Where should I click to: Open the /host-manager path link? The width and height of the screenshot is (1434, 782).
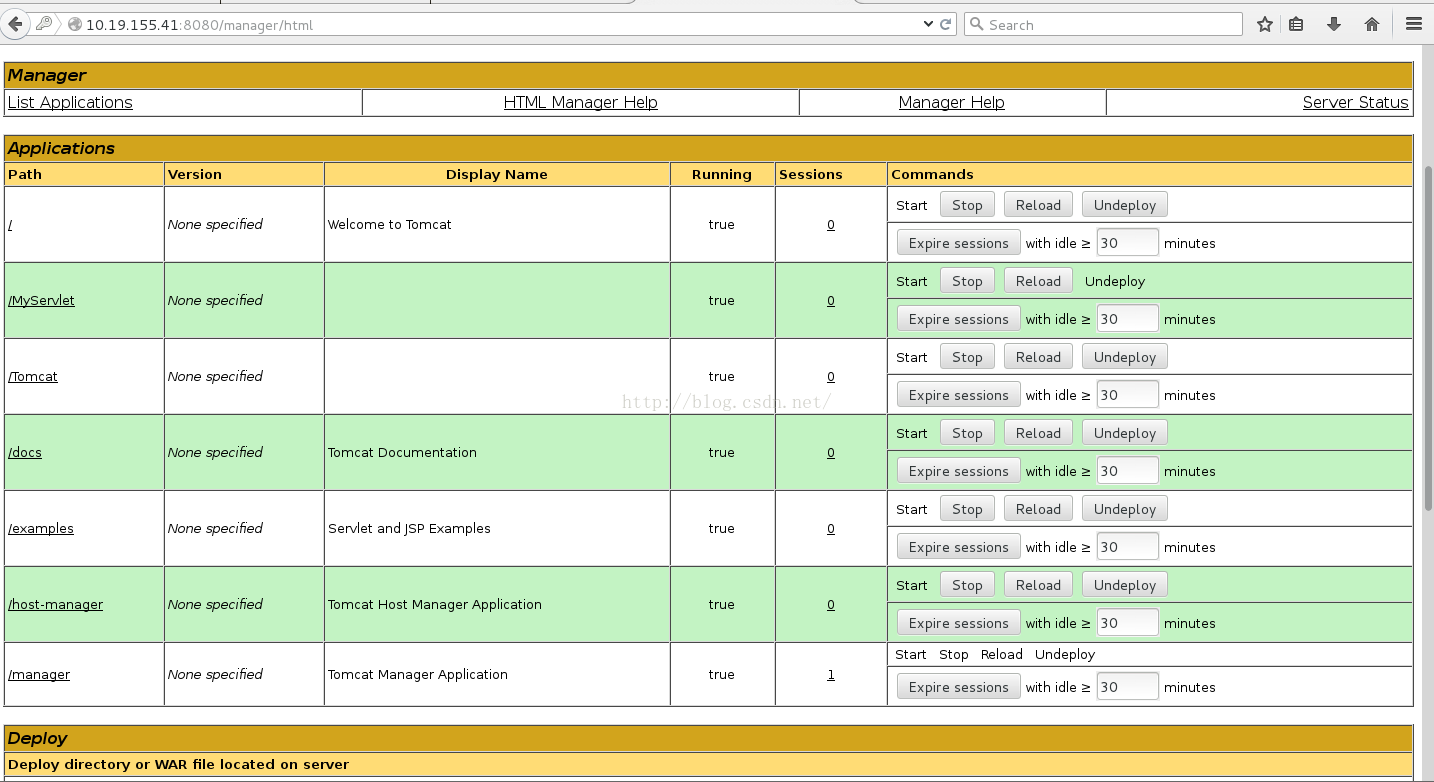pyautogui.click(x=55, y=605)
